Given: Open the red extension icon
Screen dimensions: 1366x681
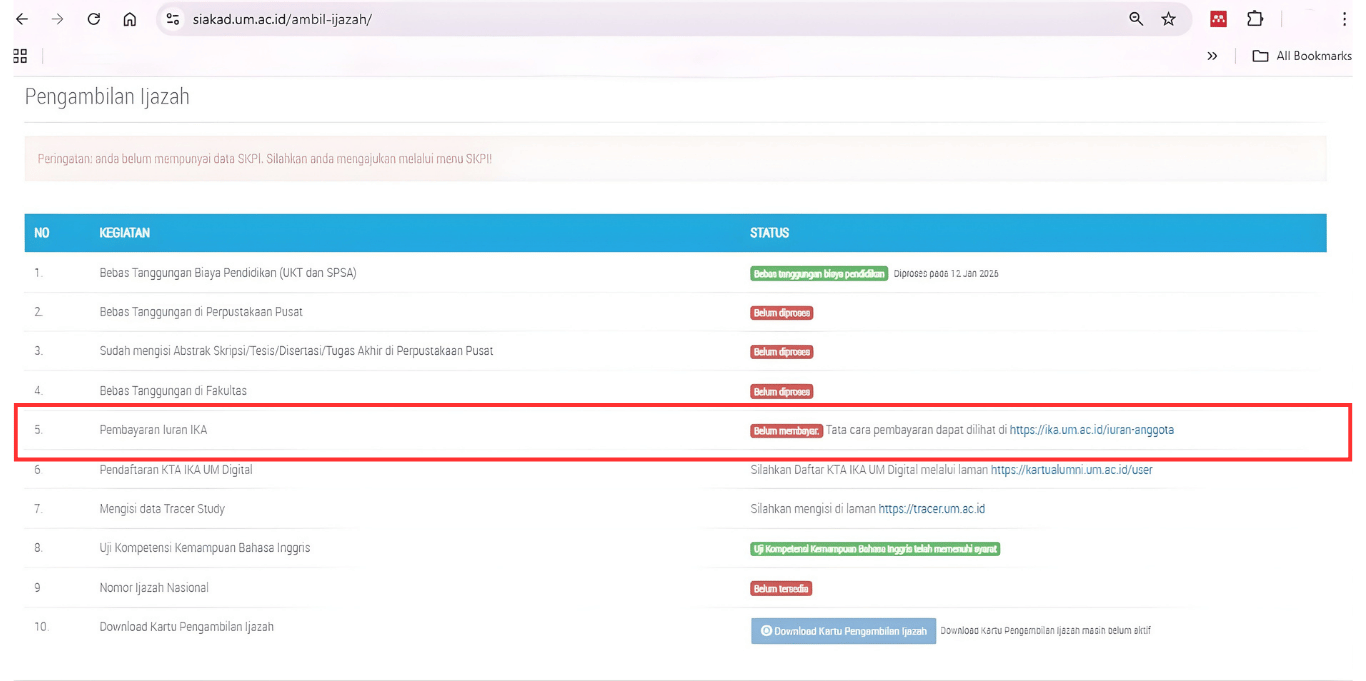Looking at the screenshot, I should point(1218,19).
